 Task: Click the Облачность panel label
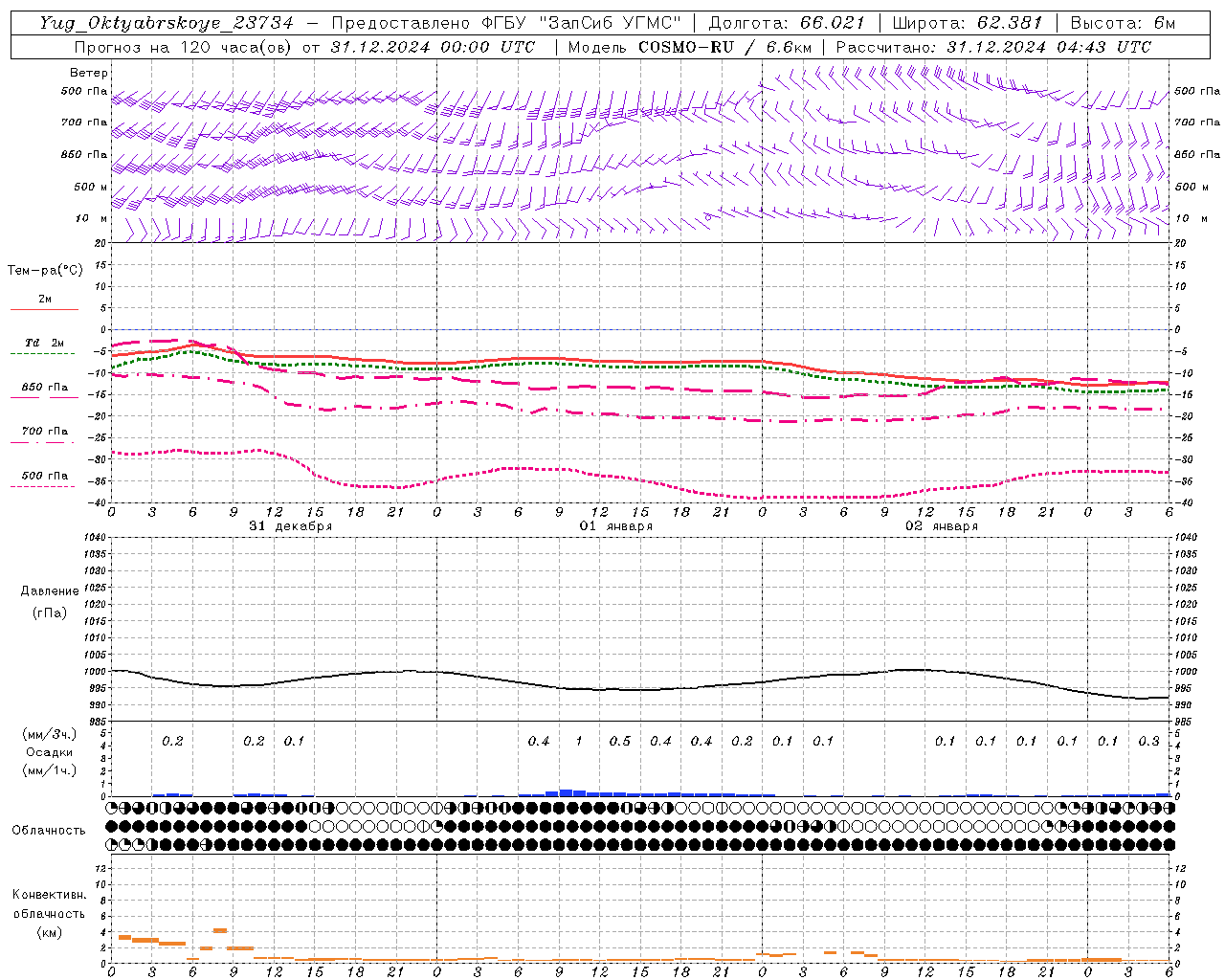pyautogui.click(x=49, y=830)
